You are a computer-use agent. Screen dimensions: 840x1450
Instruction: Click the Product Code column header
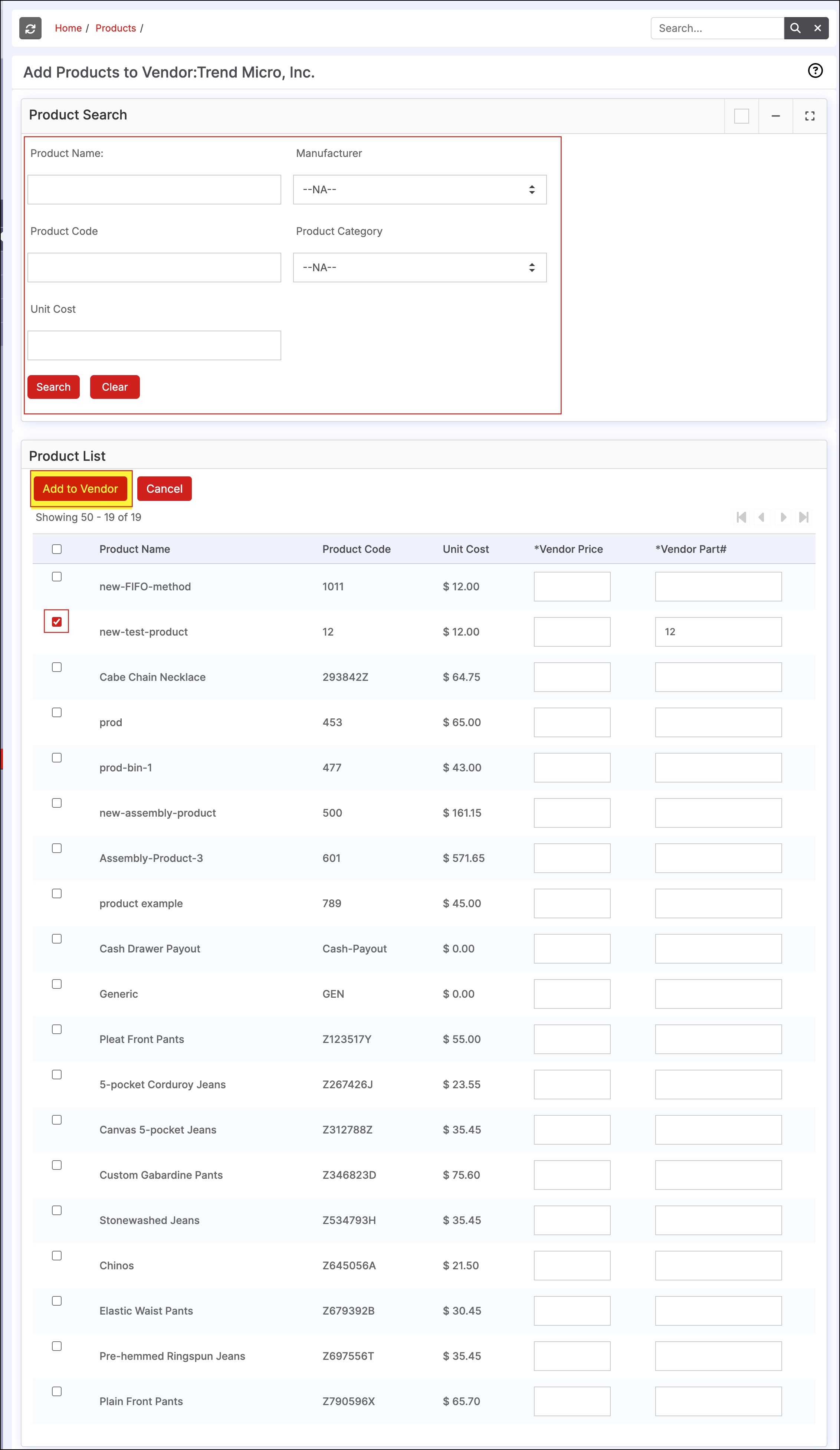point(356,549)
